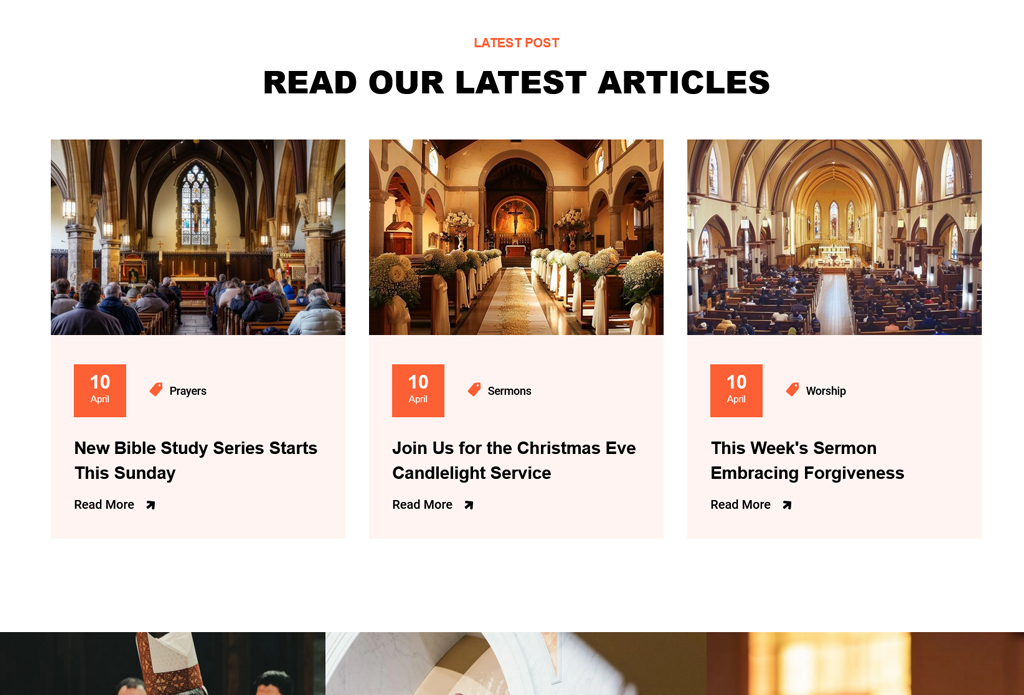This screenshot has height=695, width=1024.
Task: Open the large cathedral interior photo
Action: [x=834, y=237]
